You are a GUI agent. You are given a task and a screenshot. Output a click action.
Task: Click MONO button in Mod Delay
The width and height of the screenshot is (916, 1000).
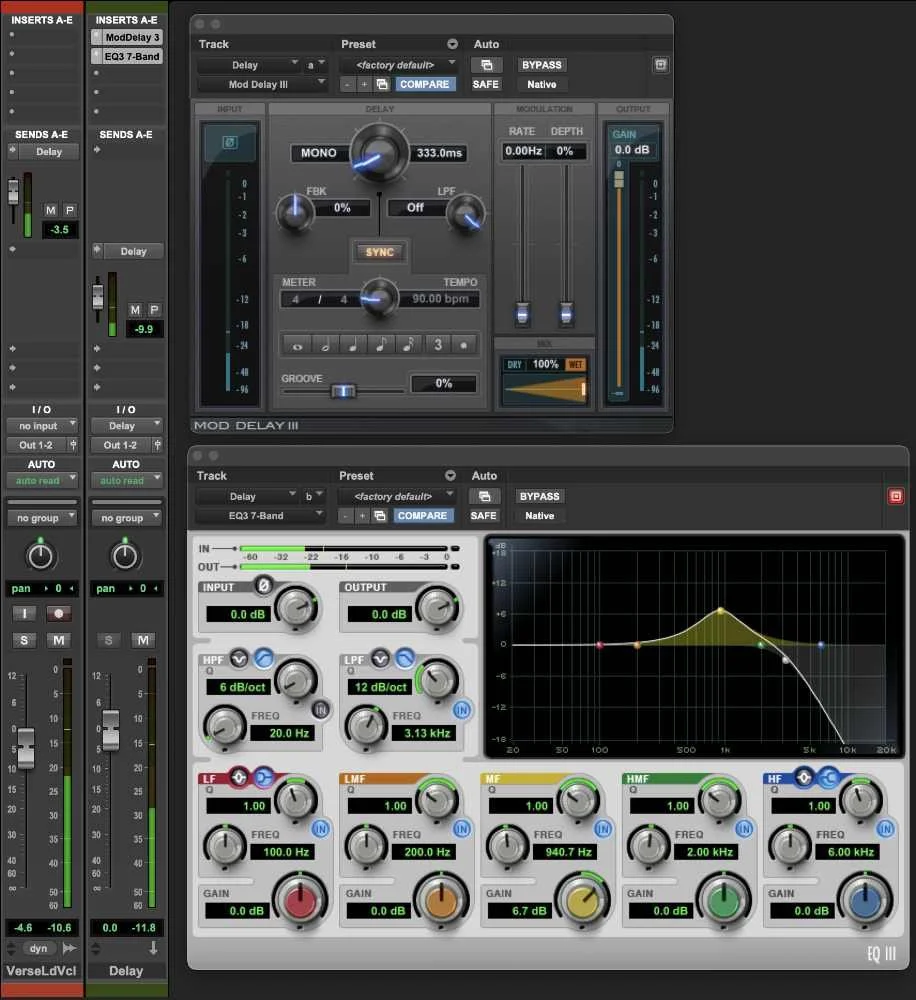(x=319, y=153)
